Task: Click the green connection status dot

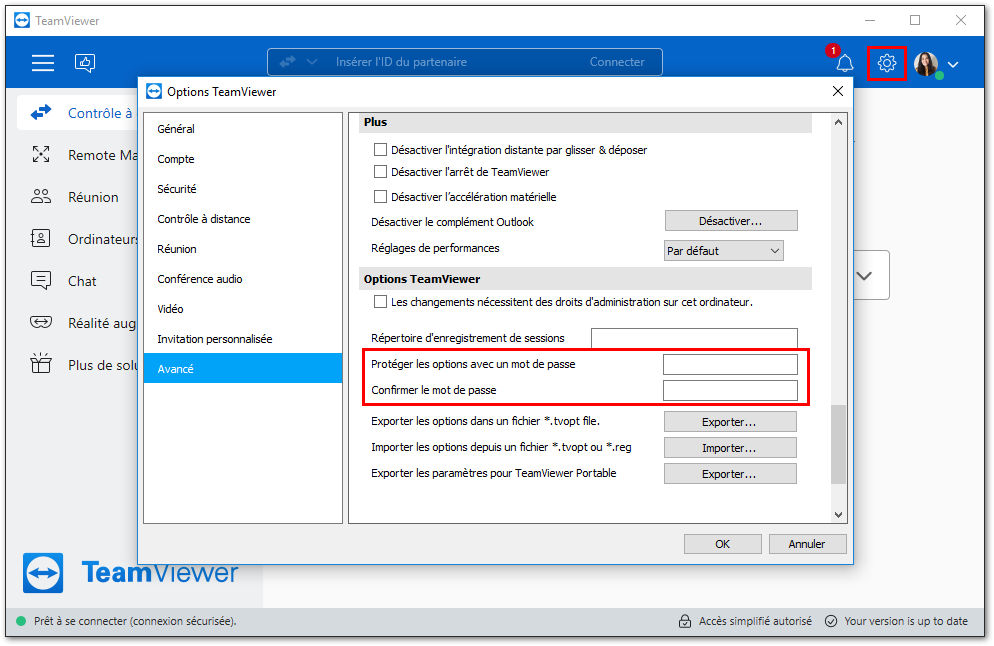Action: (21, 621)
